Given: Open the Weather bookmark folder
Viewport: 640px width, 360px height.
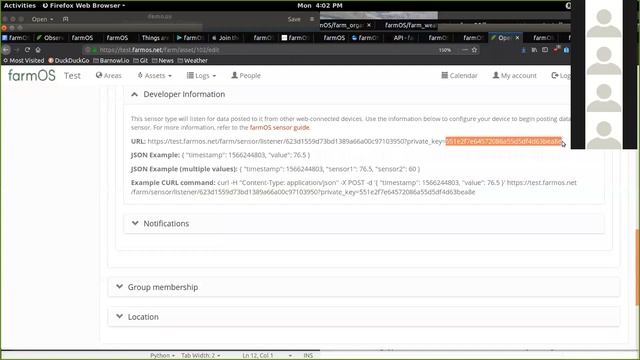Looking at the screenshot, I should point(192,60).
